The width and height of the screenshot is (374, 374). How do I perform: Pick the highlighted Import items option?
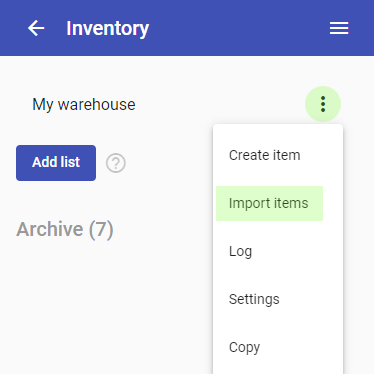coord(269,203)
